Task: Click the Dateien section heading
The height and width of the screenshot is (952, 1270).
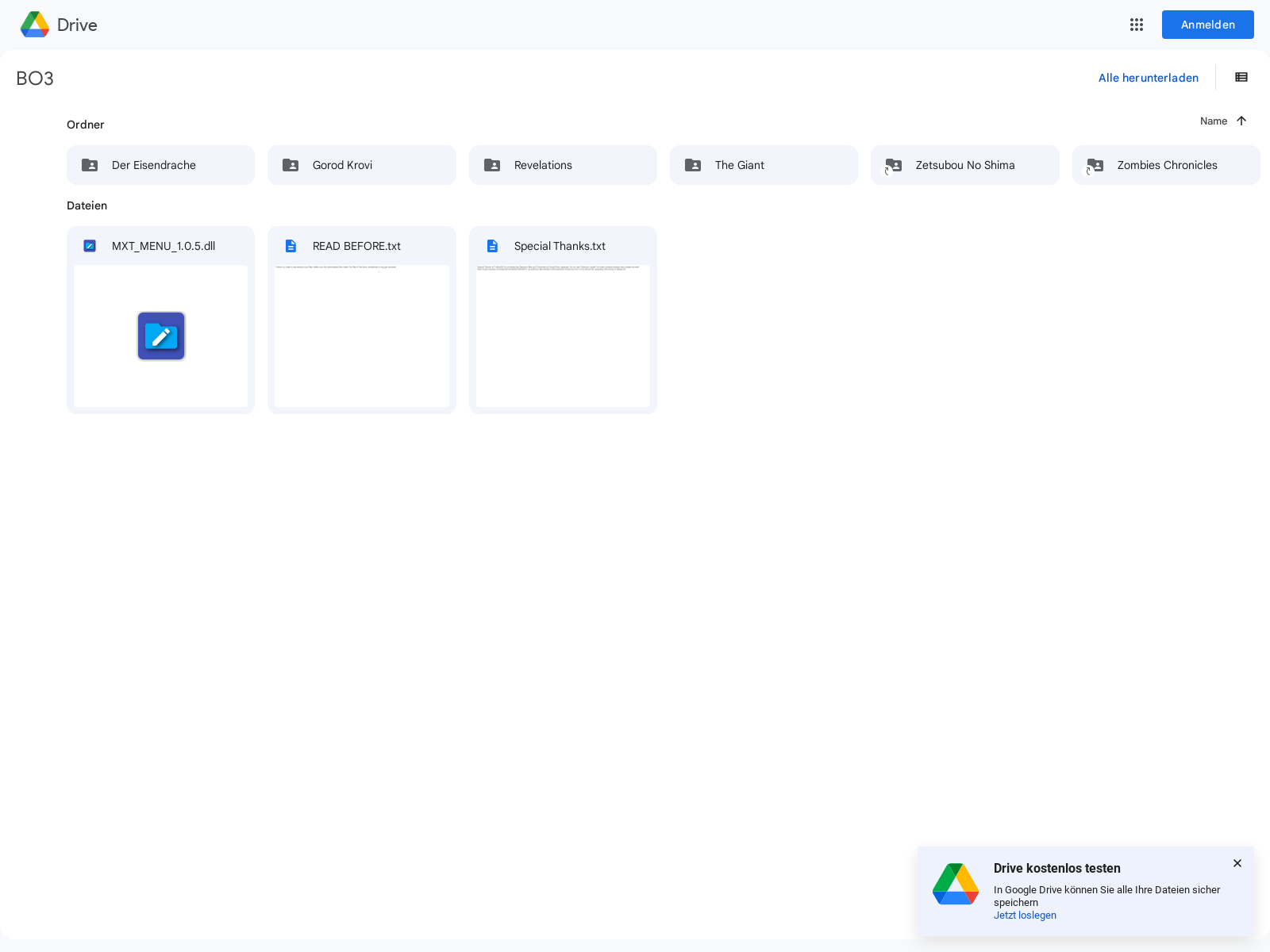Action: [87, 205]
